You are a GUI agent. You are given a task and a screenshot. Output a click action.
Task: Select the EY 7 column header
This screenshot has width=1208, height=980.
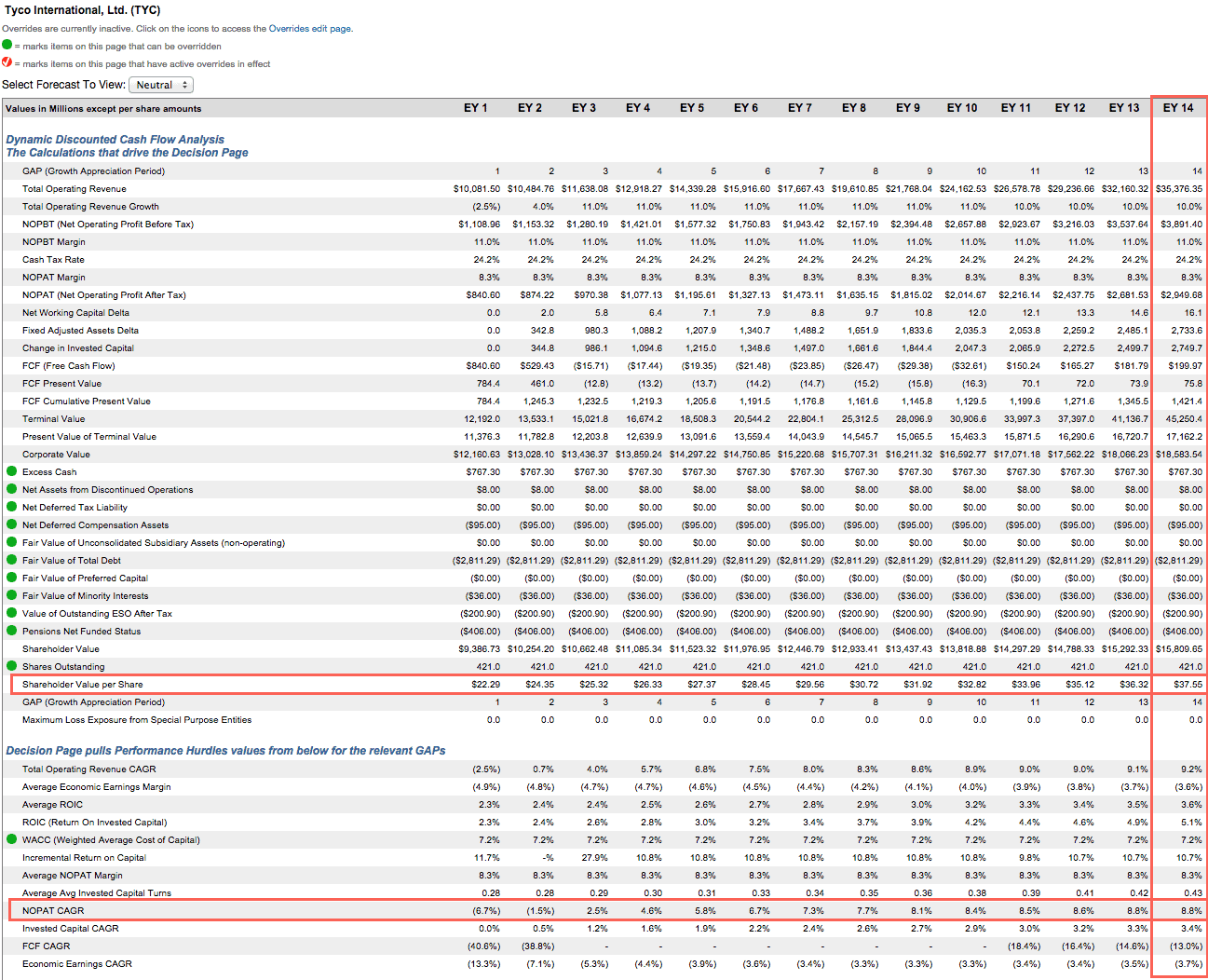(800, 108)
